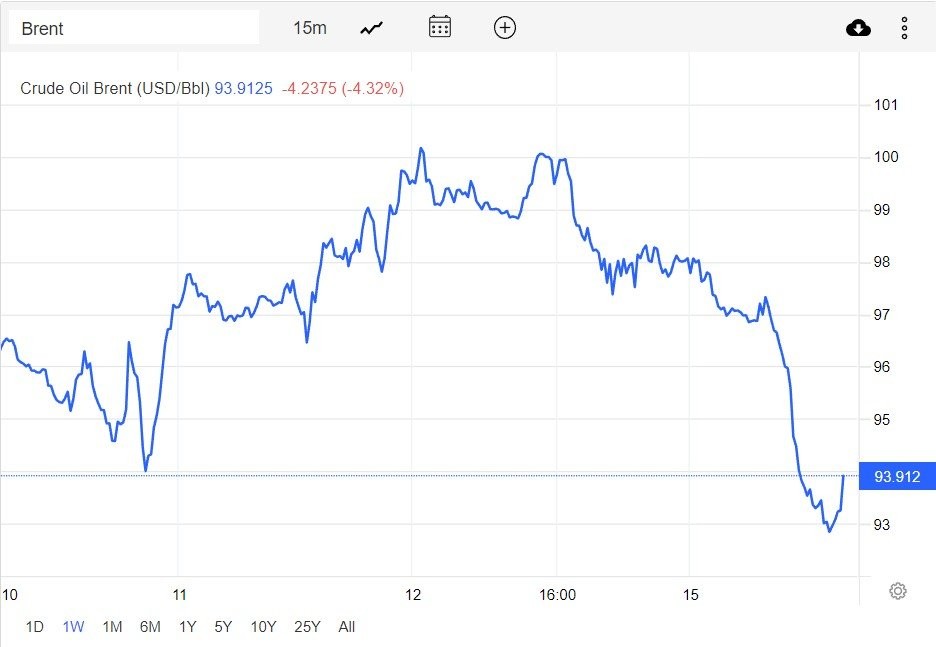Switch to the 6M time range
The image size is (936, 647).
pyautogui.click(x=150, y=627)
